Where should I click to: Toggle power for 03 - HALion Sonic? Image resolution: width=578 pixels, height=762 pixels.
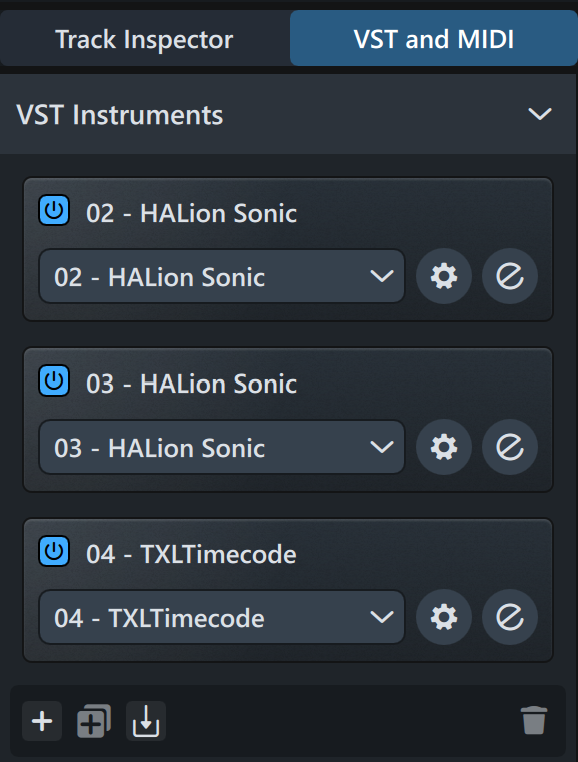point(54,381)
